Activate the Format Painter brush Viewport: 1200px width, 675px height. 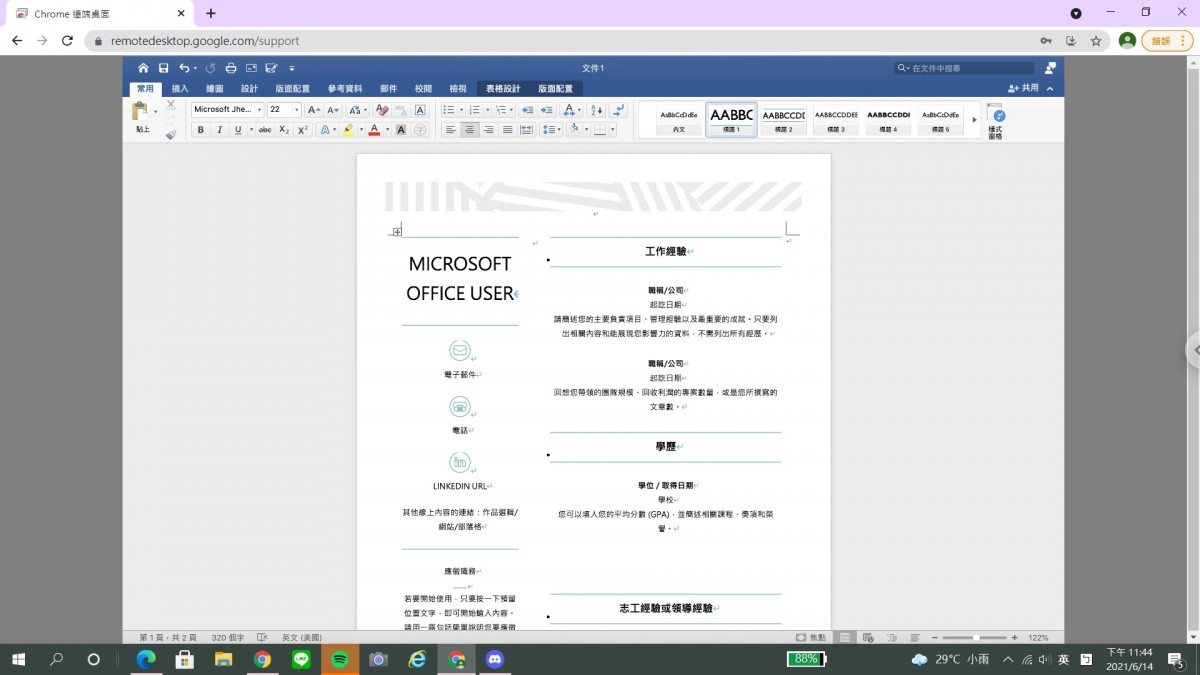(170, 134)
